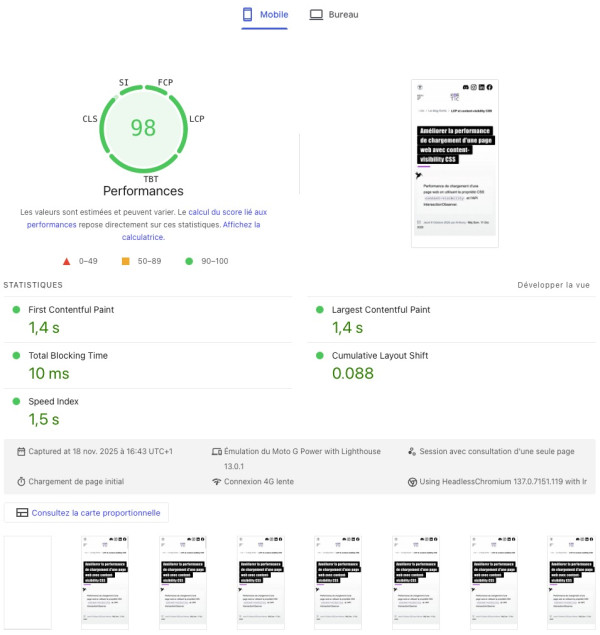Click the desktop laptop icon
This screenshot has width=600, height=635.
click(316, 15)
